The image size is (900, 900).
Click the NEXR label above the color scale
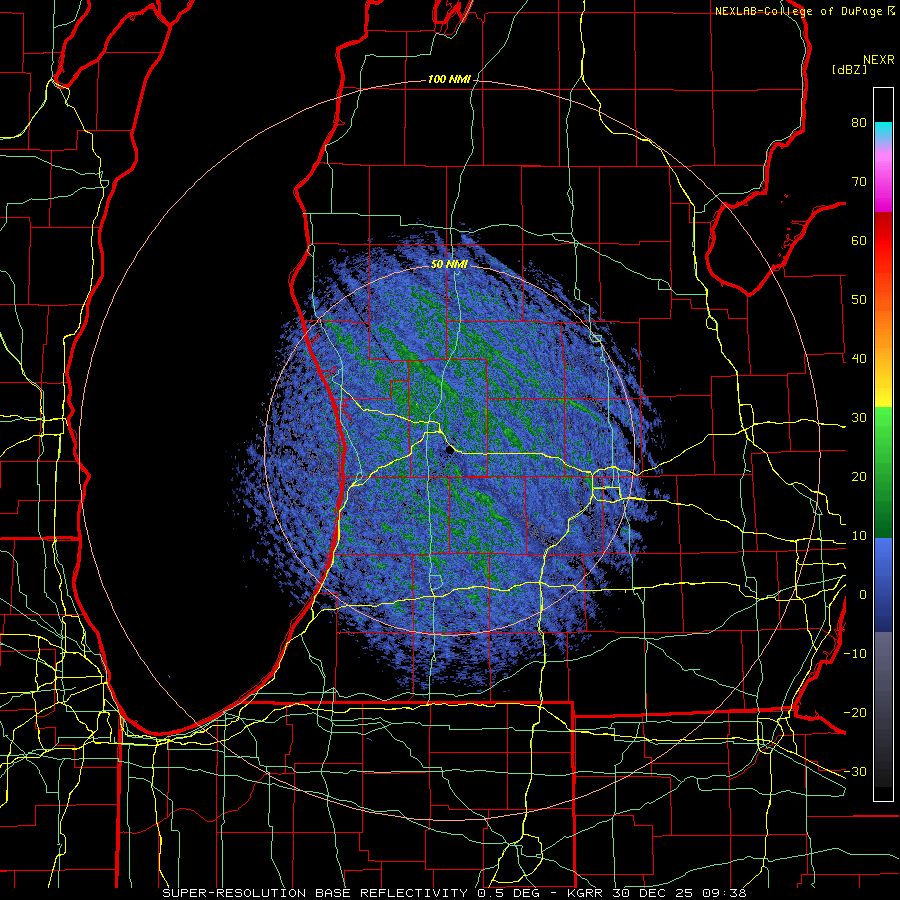point(878,60)
